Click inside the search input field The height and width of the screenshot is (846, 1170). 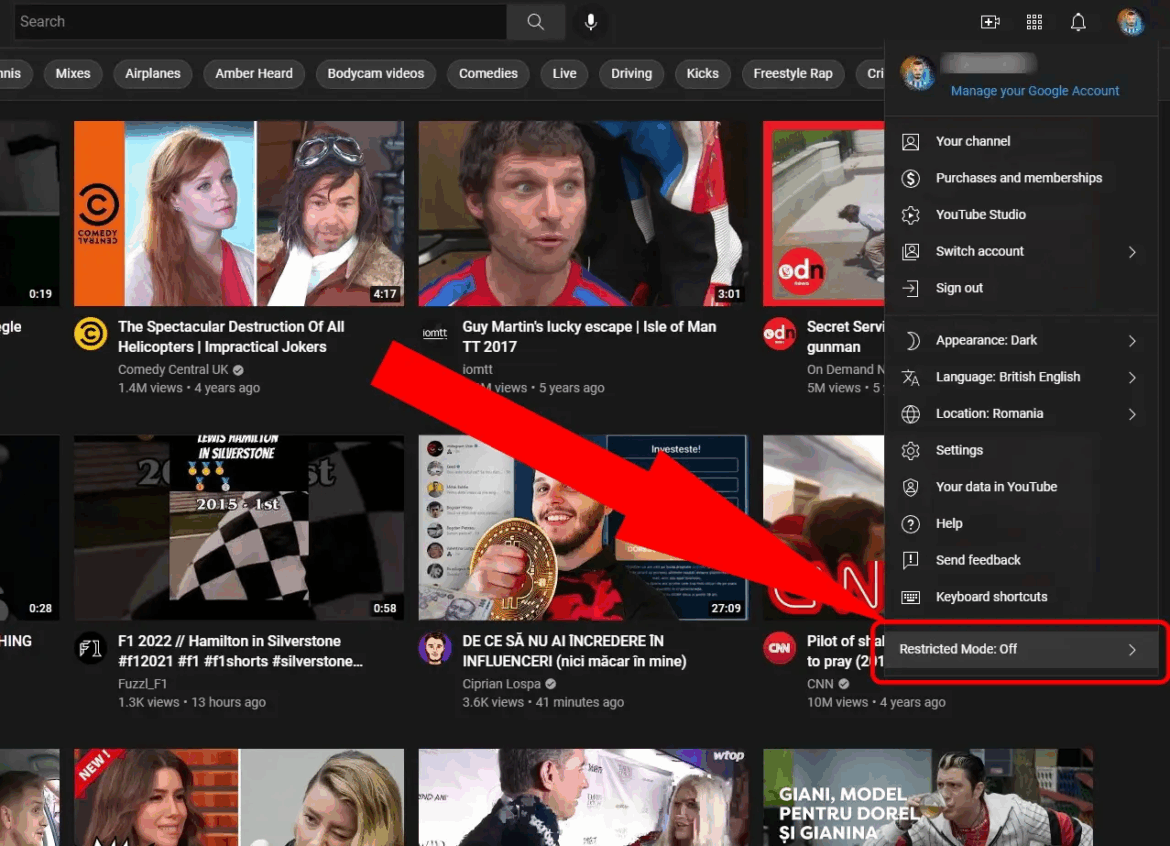260,21
